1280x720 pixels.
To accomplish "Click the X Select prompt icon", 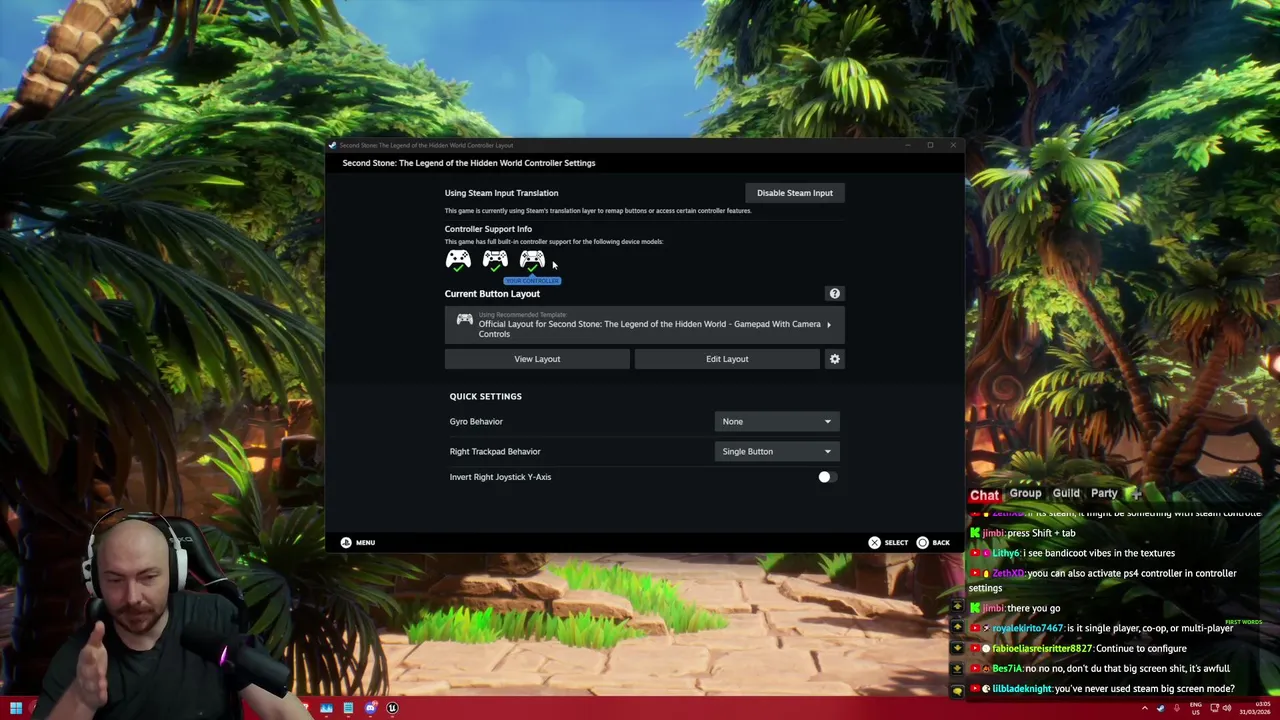I will coord(874,543).
